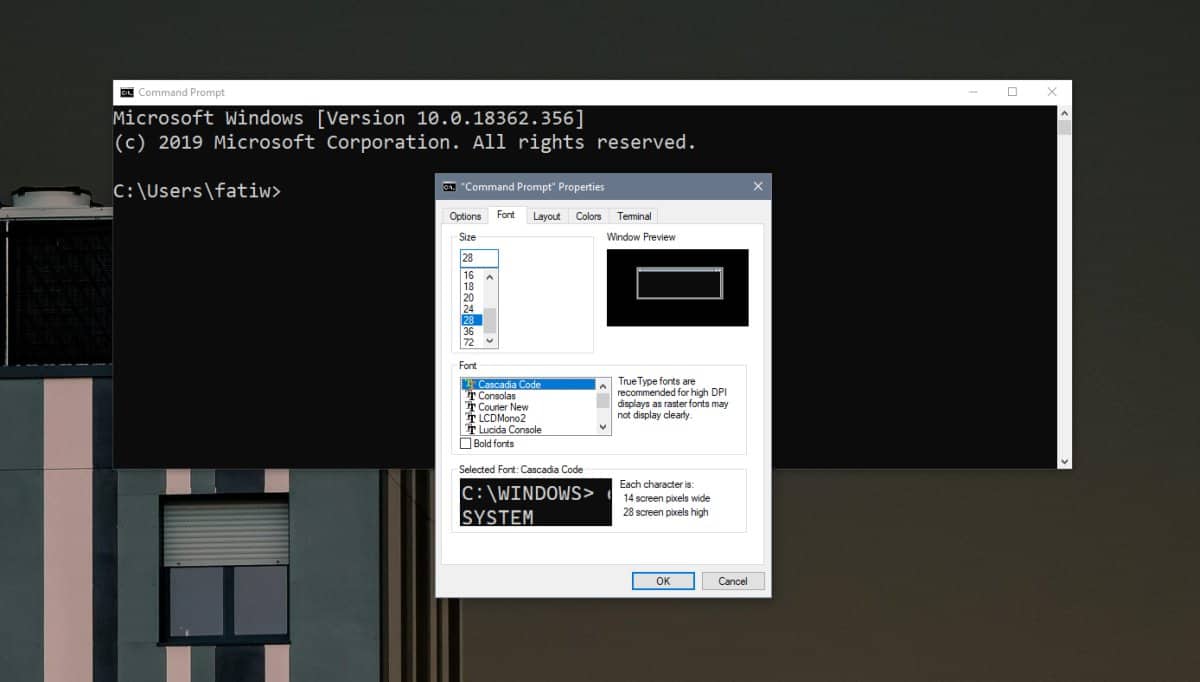Click the TrueType icon beside Consolas
Screen dimensions: 1200x682
click(470, 396)
